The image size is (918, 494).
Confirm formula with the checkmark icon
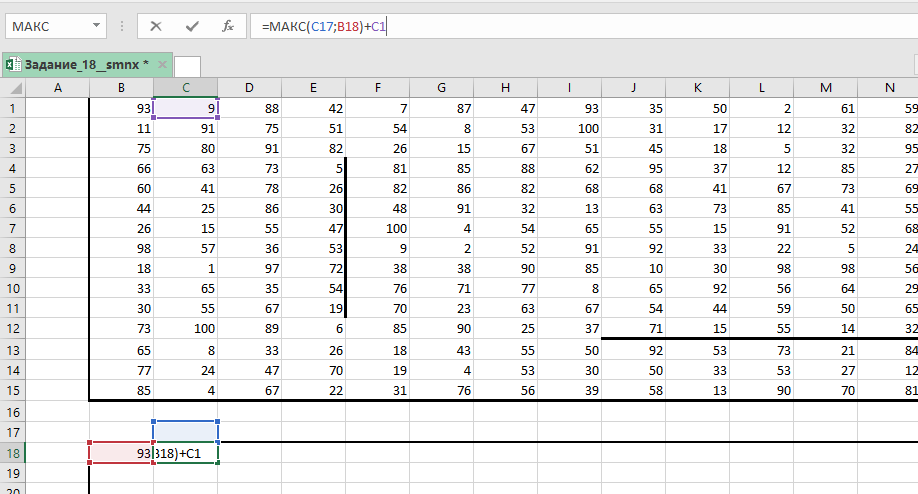click(192, 26)
